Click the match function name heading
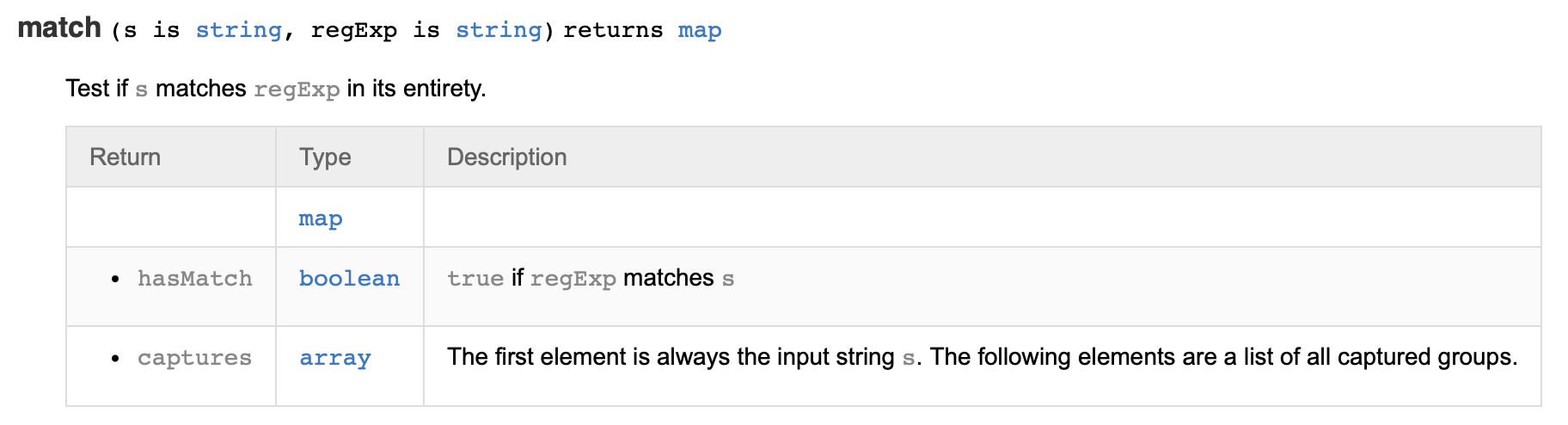The height and width of the screenshot is (425, 1568). pyautogui.click(x=59, y=28)
